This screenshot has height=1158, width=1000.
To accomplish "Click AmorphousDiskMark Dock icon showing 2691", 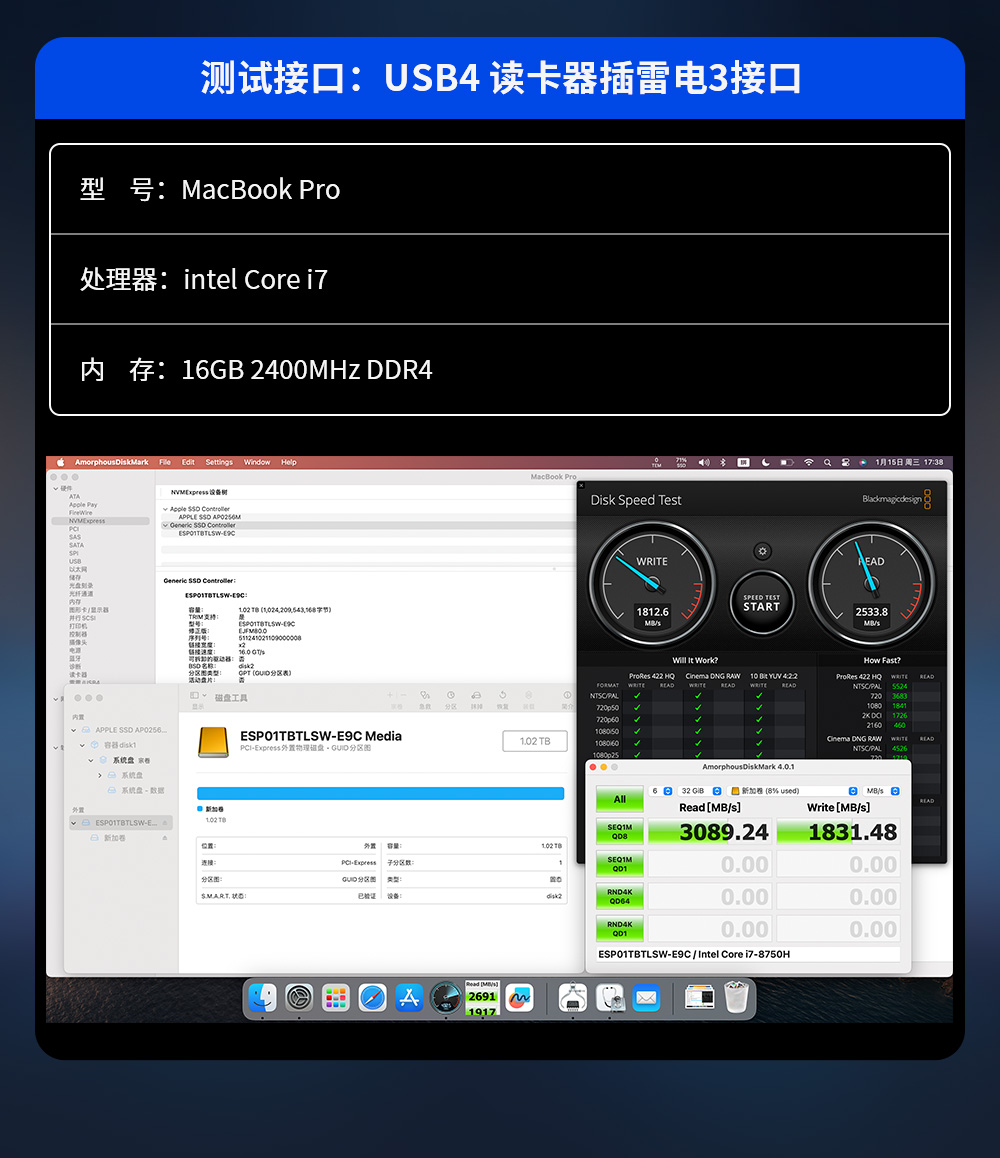I will click(482, 998).
